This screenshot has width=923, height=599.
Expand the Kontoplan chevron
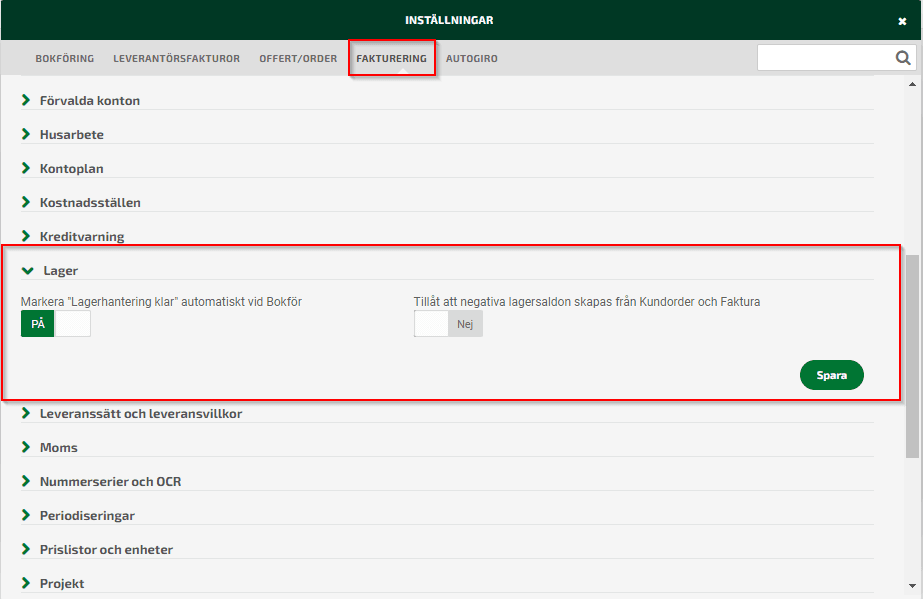[26, 168]
